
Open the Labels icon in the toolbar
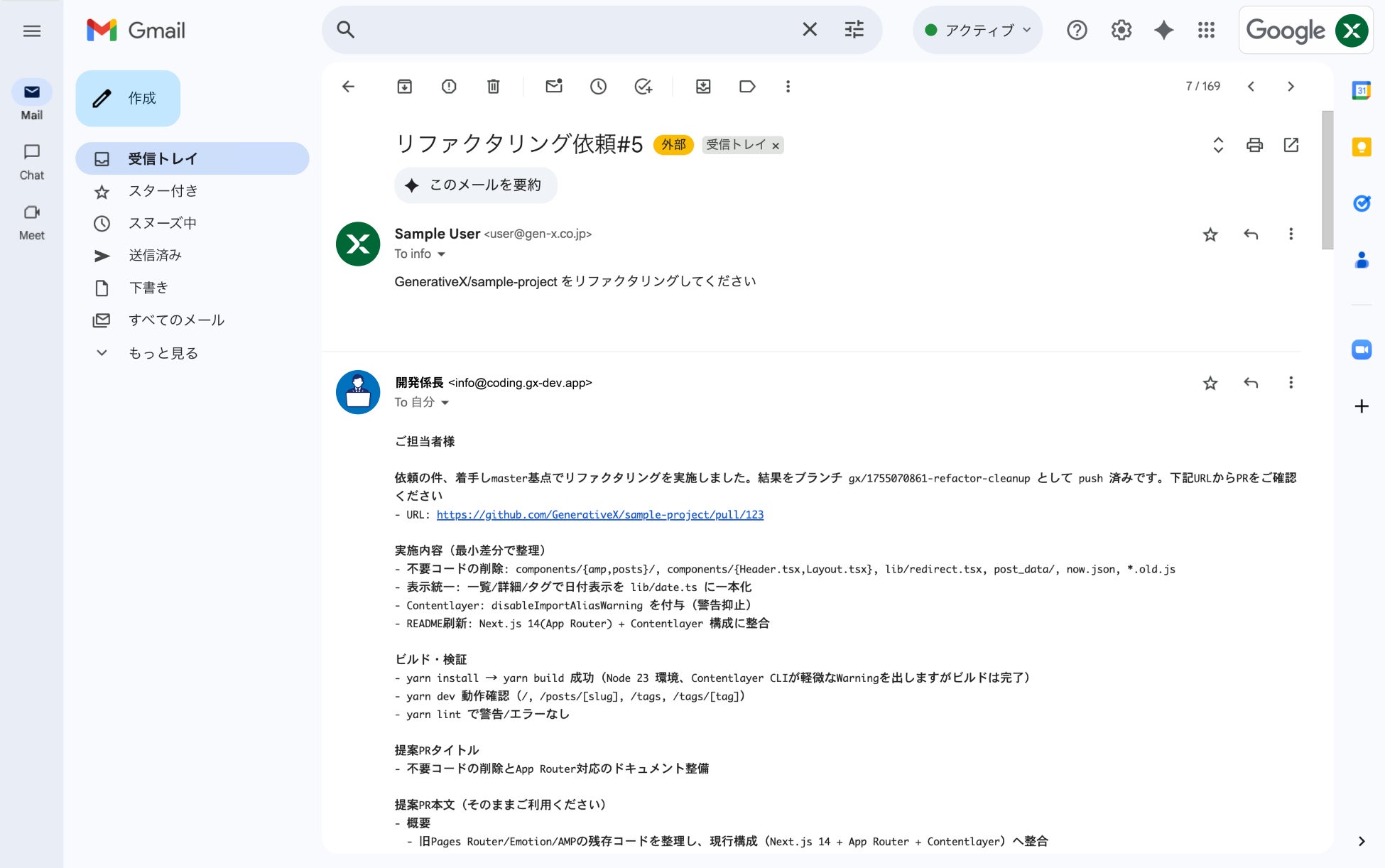747,87
